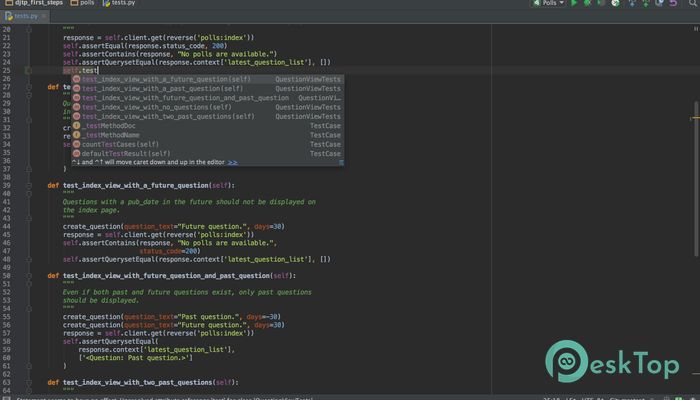Click 'the index page.' docstring line
Screen dimensions: 700x400
(91, 210)
